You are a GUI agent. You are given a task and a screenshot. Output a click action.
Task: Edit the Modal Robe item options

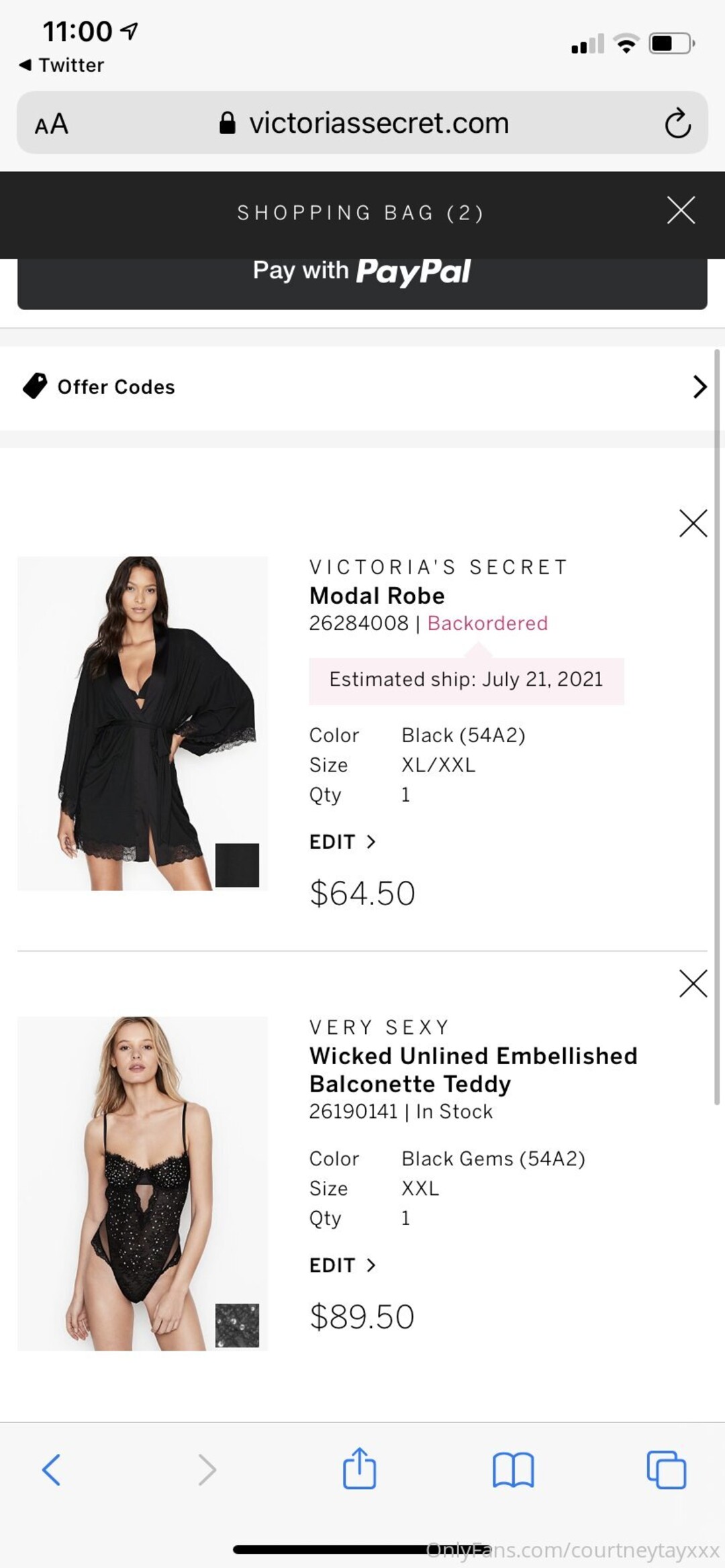(342, 842)
